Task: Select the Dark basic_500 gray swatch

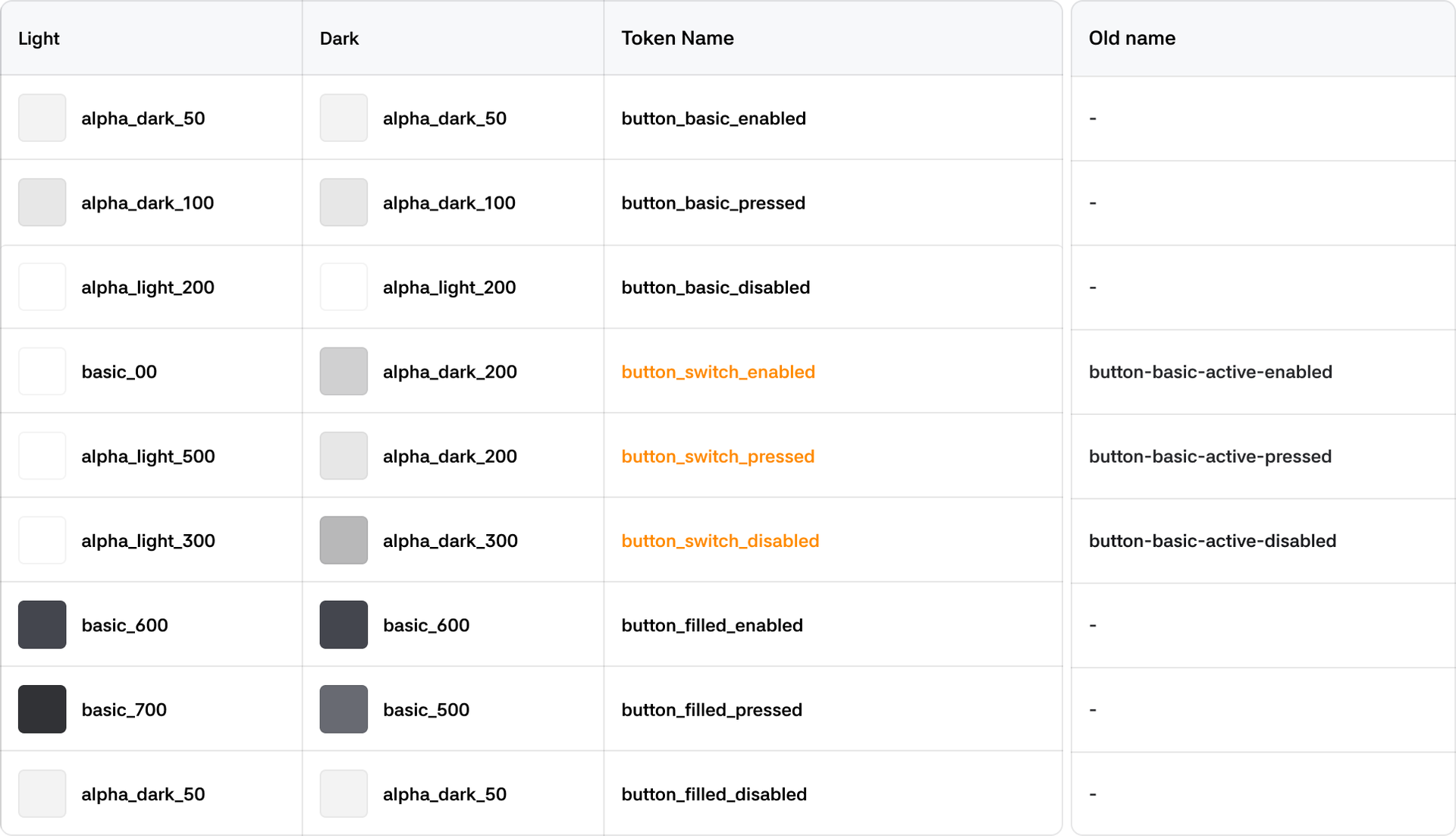Action: 344,709
